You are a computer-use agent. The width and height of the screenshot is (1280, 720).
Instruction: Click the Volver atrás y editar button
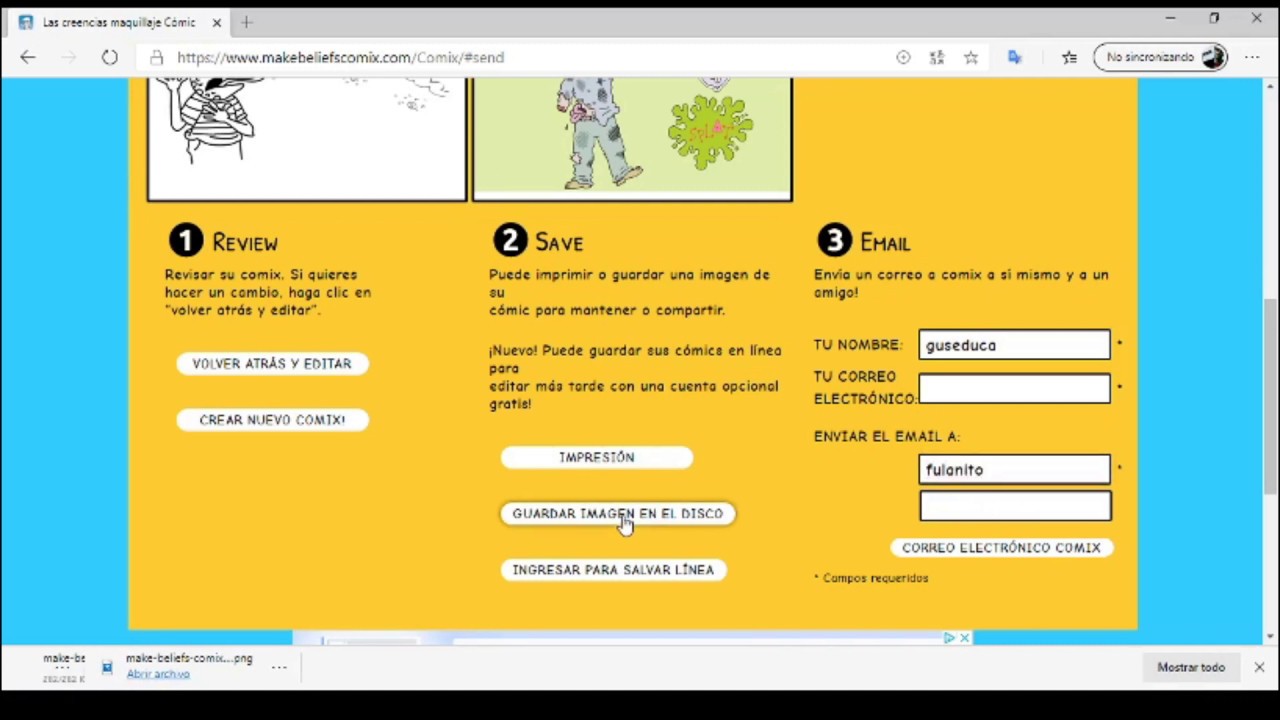[272, 364]
